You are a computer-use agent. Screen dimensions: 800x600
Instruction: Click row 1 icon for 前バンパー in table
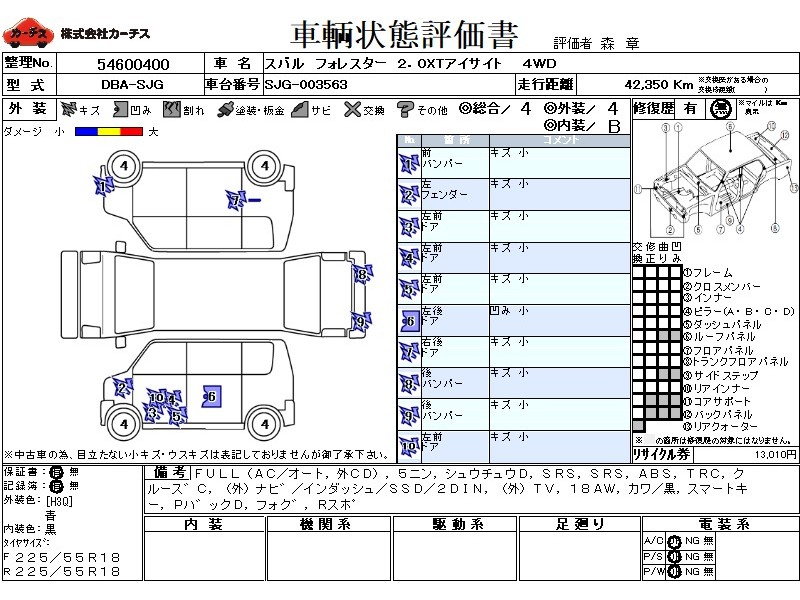click(409, 163)
